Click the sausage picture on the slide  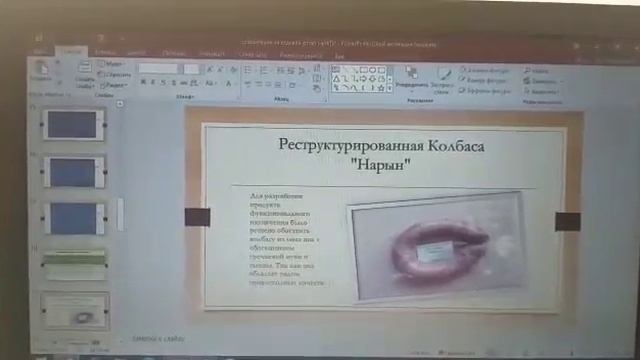tap(438, 246)
